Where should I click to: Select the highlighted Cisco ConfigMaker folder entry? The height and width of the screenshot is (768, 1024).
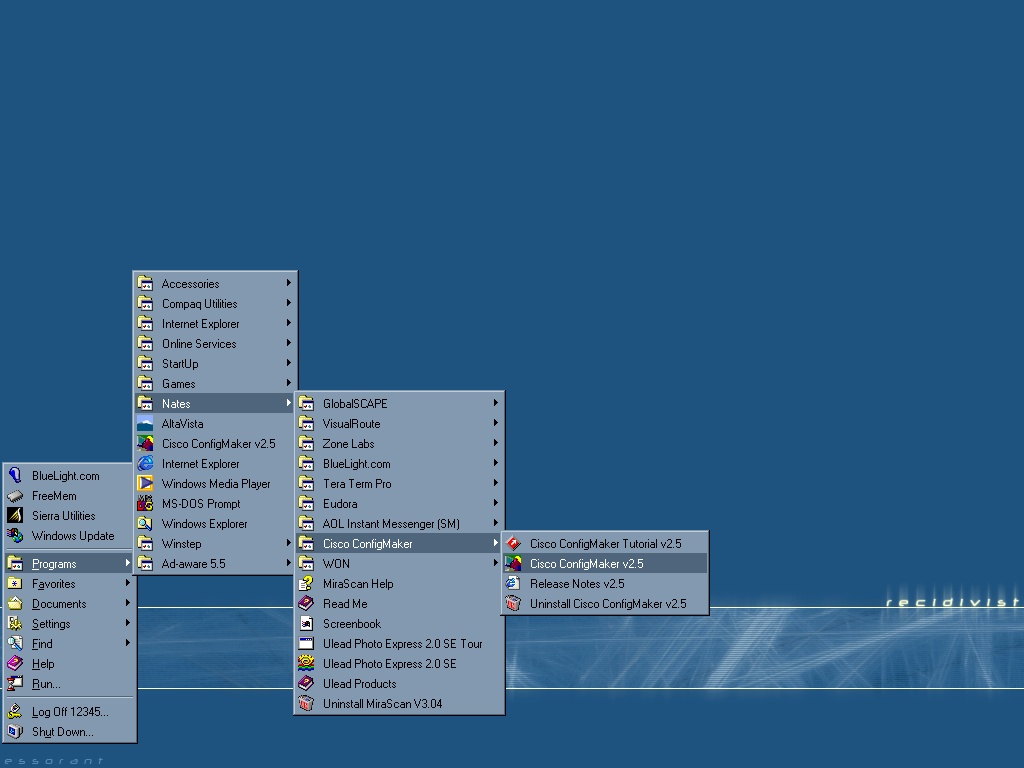tap(399, 543)
